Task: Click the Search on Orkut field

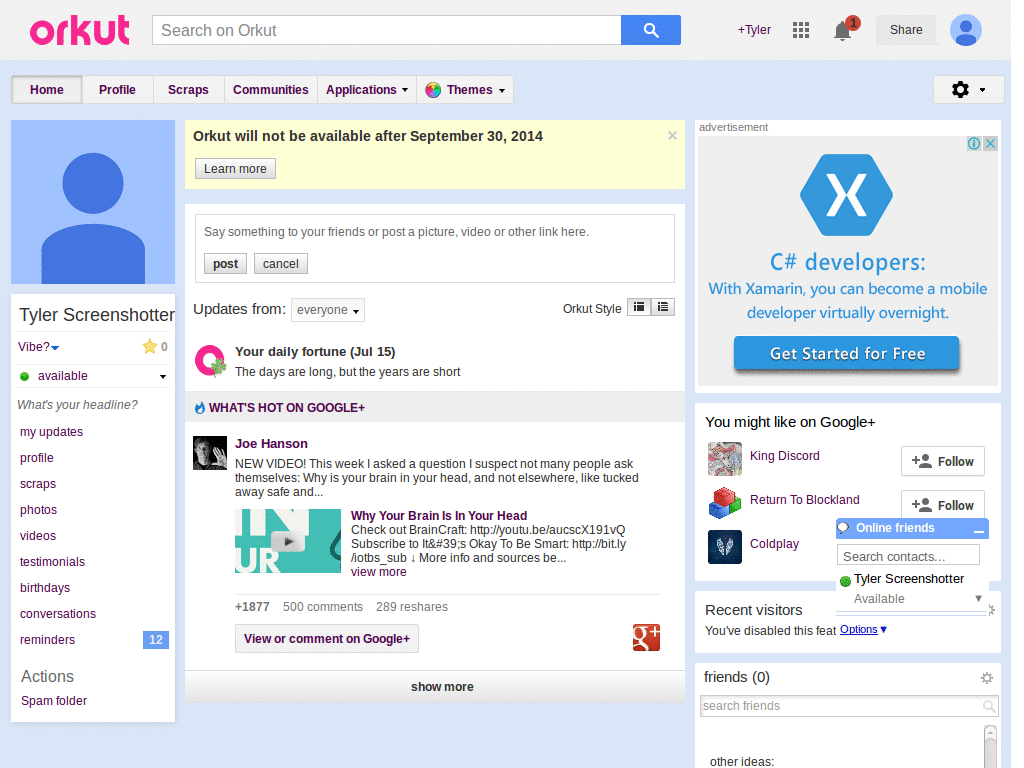Action: tap(387, 30)
